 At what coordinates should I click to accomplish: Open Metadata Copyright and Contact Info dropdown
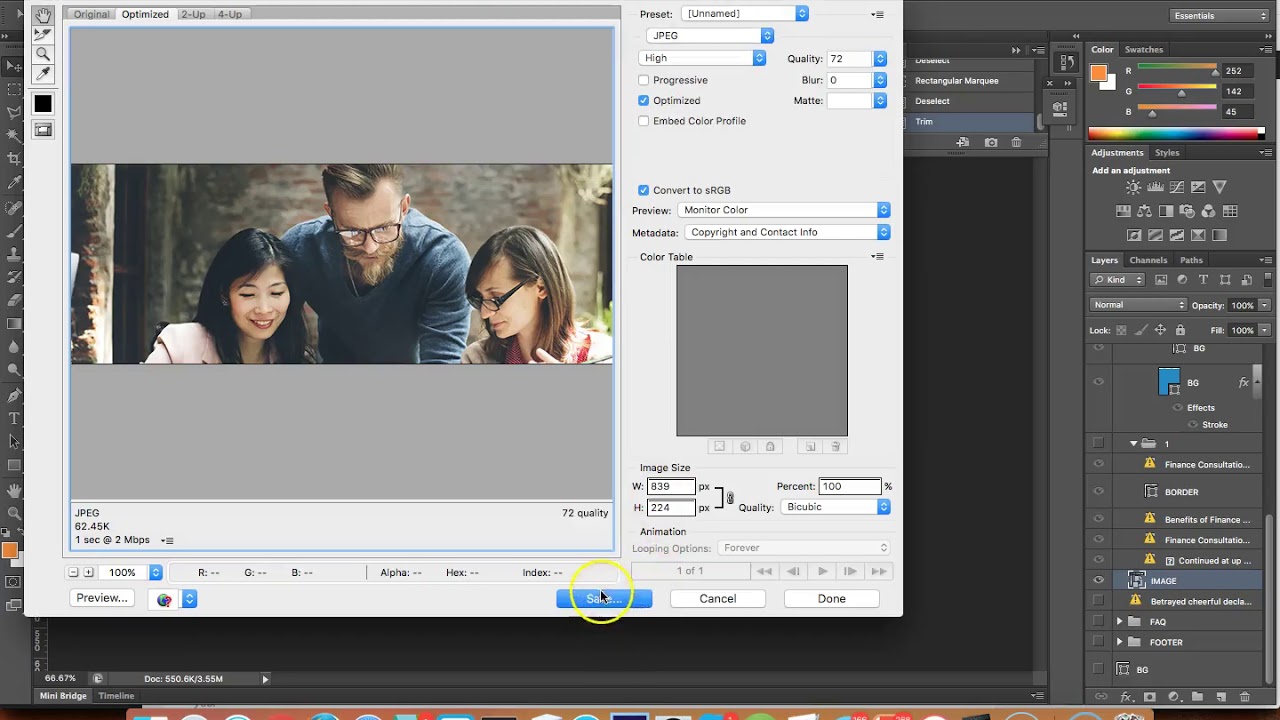[x=786, y=232]
